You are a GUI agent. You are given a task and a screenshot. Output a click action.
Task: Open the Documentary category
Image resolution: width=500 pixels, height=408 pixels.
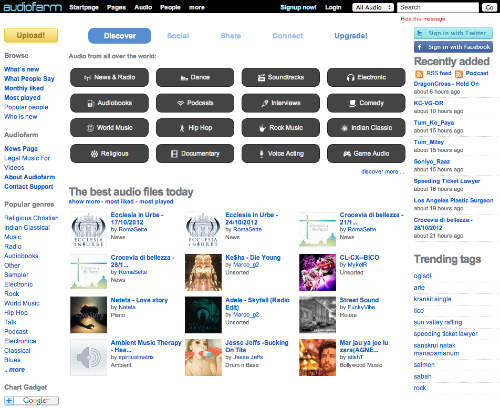point(195,154)
